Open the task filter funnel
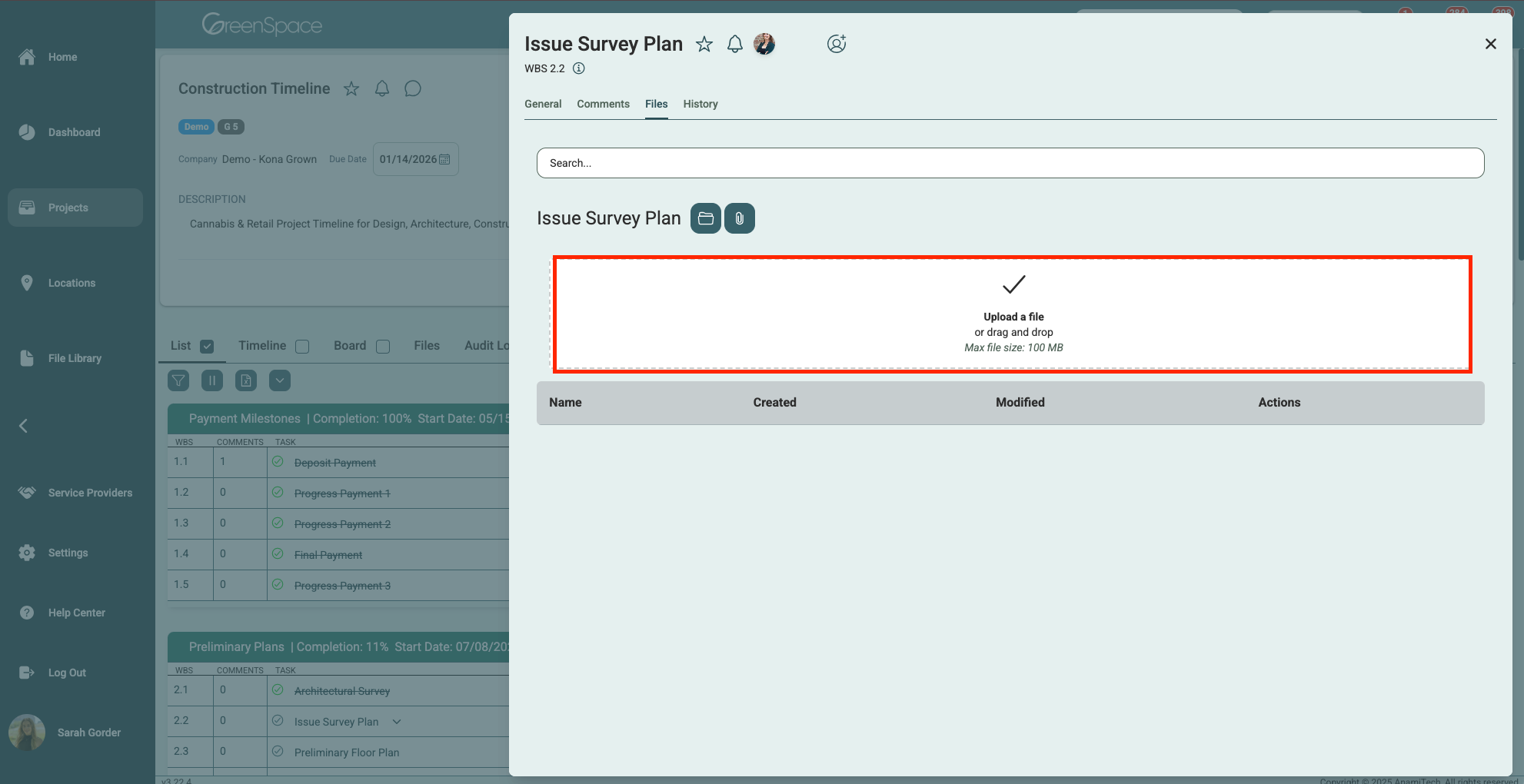Screen dimensions: 1524x784 point(178,380)
